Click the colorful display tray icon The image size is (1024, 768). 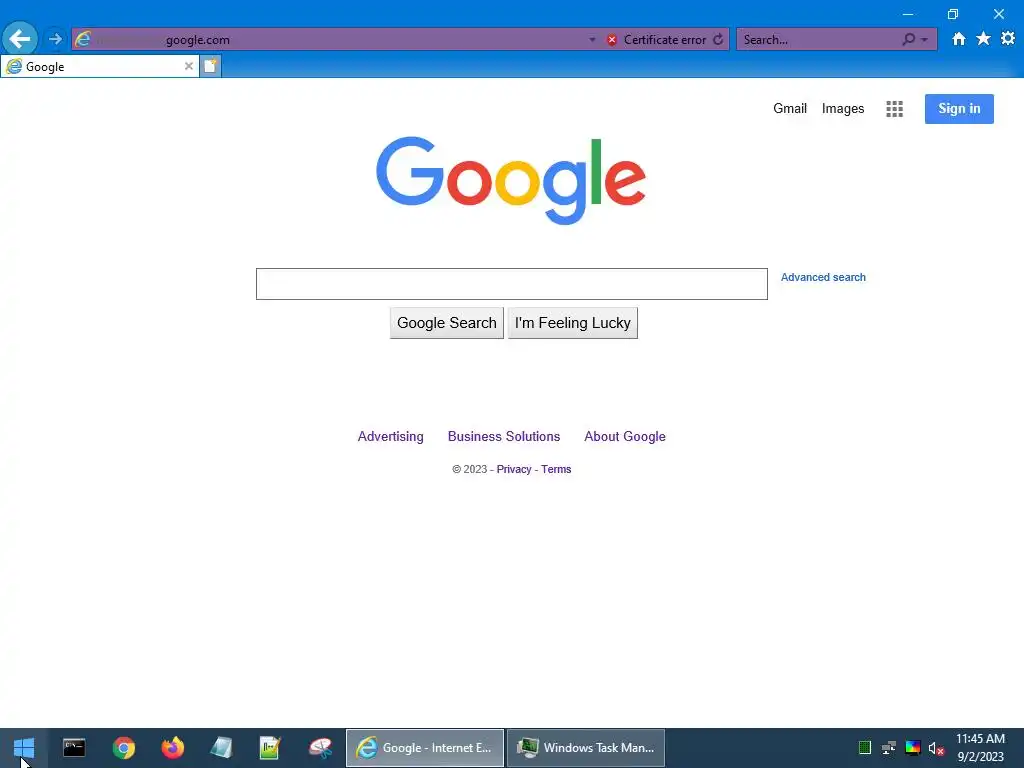(913, 748)
